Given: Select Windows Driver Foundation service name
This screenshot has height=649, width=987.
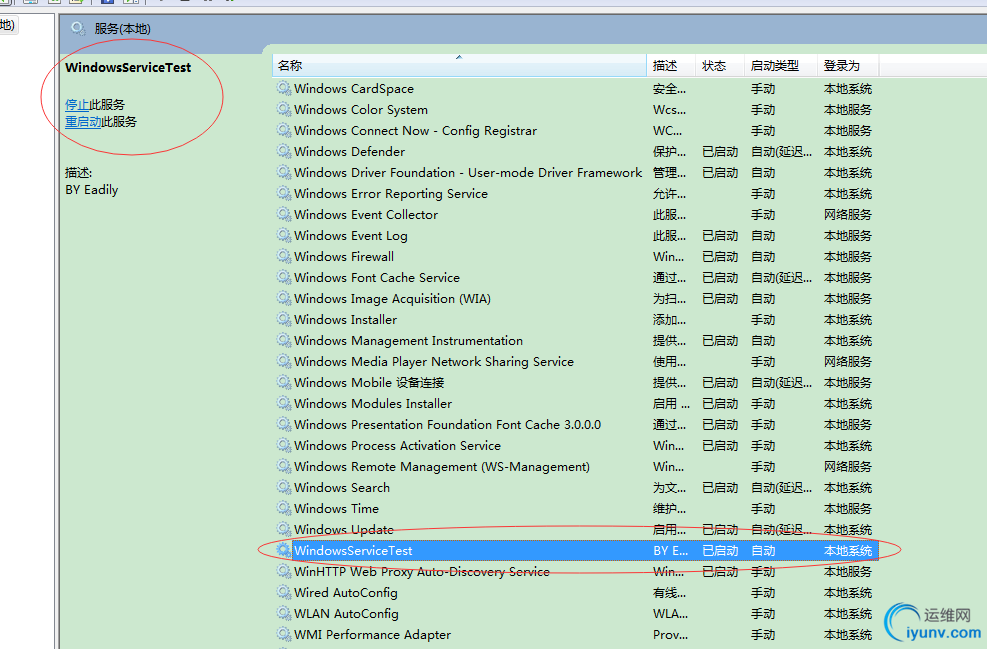Looking at the screenshot, I should (468, 172).
